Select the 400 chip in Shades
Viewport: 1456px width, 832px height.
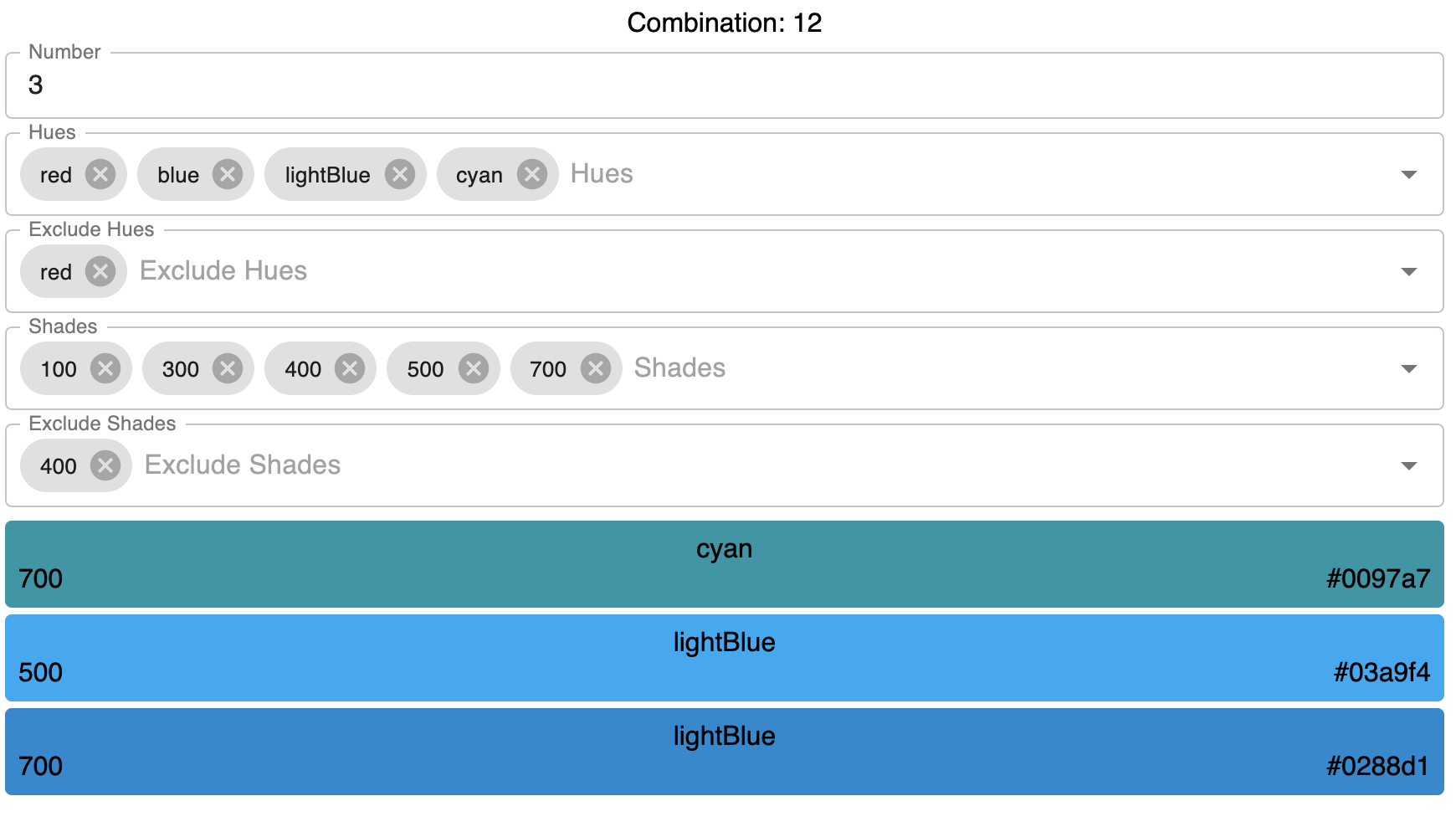pos(304,368)
